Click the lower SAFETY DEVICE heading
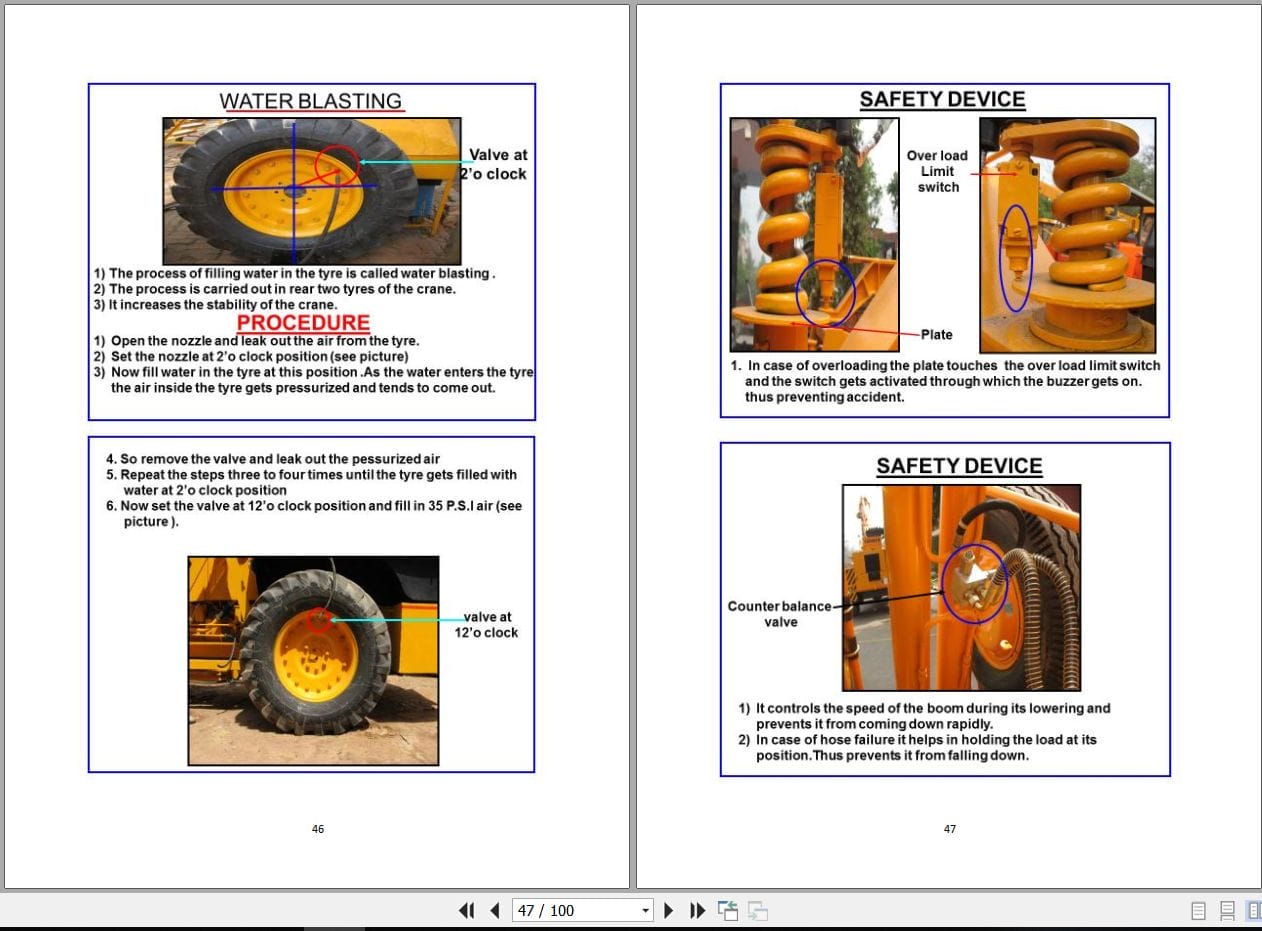 [959, 466]
